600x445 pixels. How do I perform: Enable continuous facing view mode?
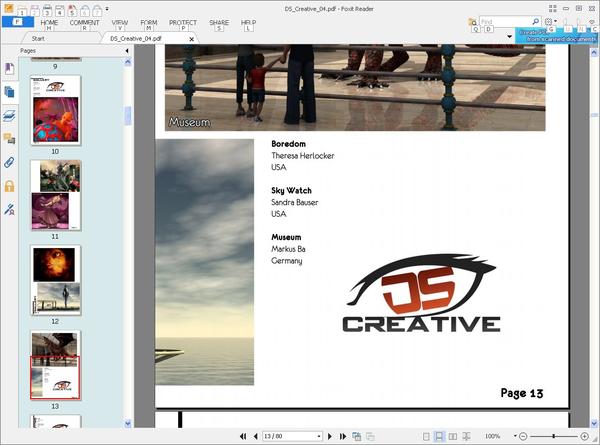point(466,436)
